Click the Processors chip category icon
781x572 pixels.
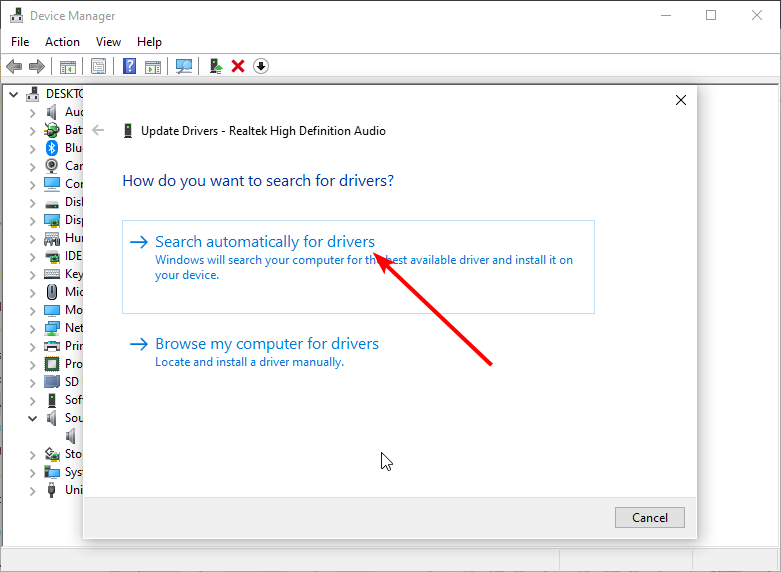point(52,364)
